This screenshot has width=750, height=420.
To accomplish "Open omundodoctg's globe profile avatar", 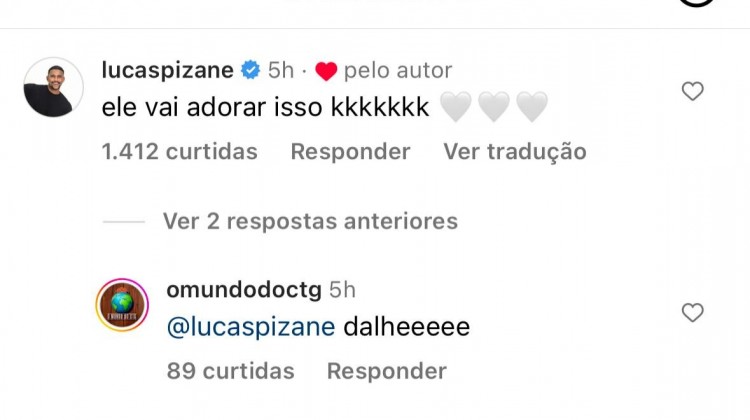I will coord(122,305).
